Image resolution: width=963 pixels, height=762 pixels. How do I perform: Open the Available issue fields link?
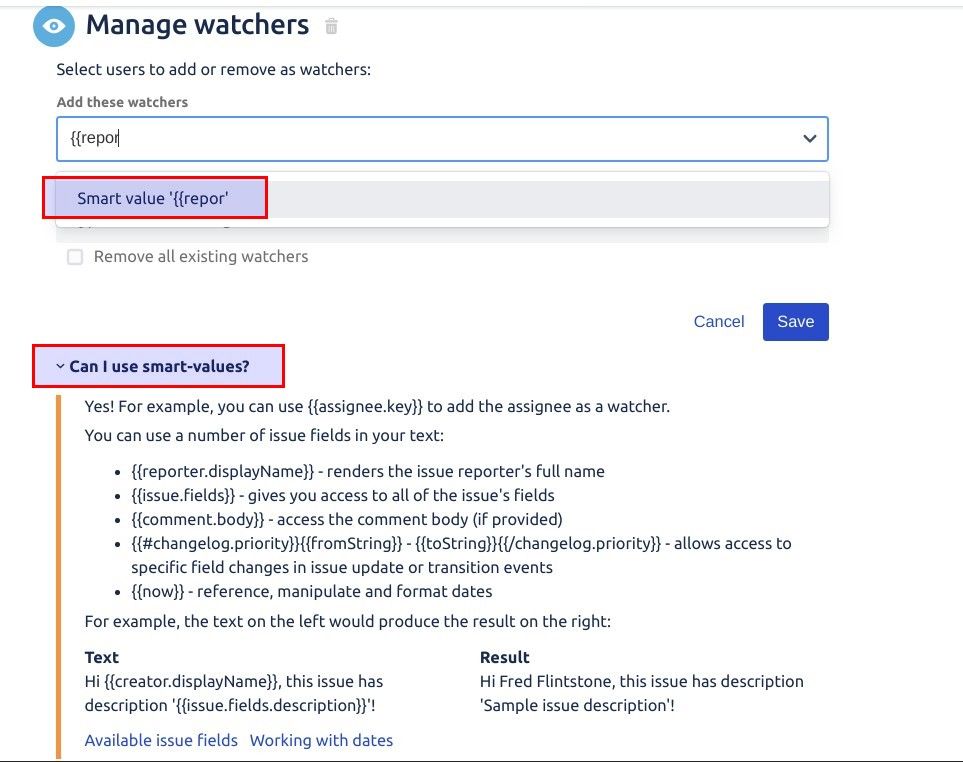pyautogui.click(x=161, y=741)
